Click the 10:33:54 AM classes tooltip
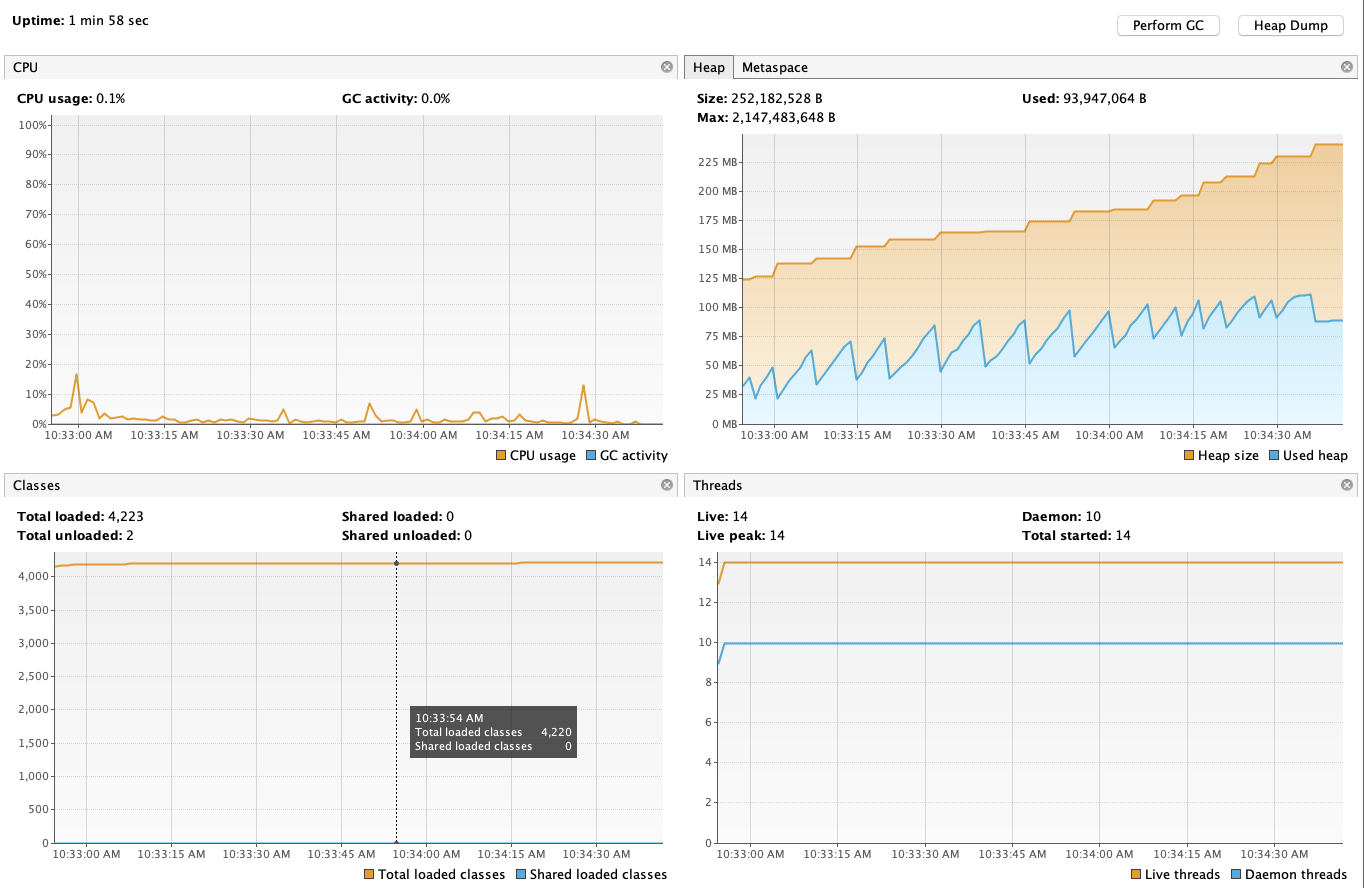Screen dimensions: 1364x888 pos(493,732)
